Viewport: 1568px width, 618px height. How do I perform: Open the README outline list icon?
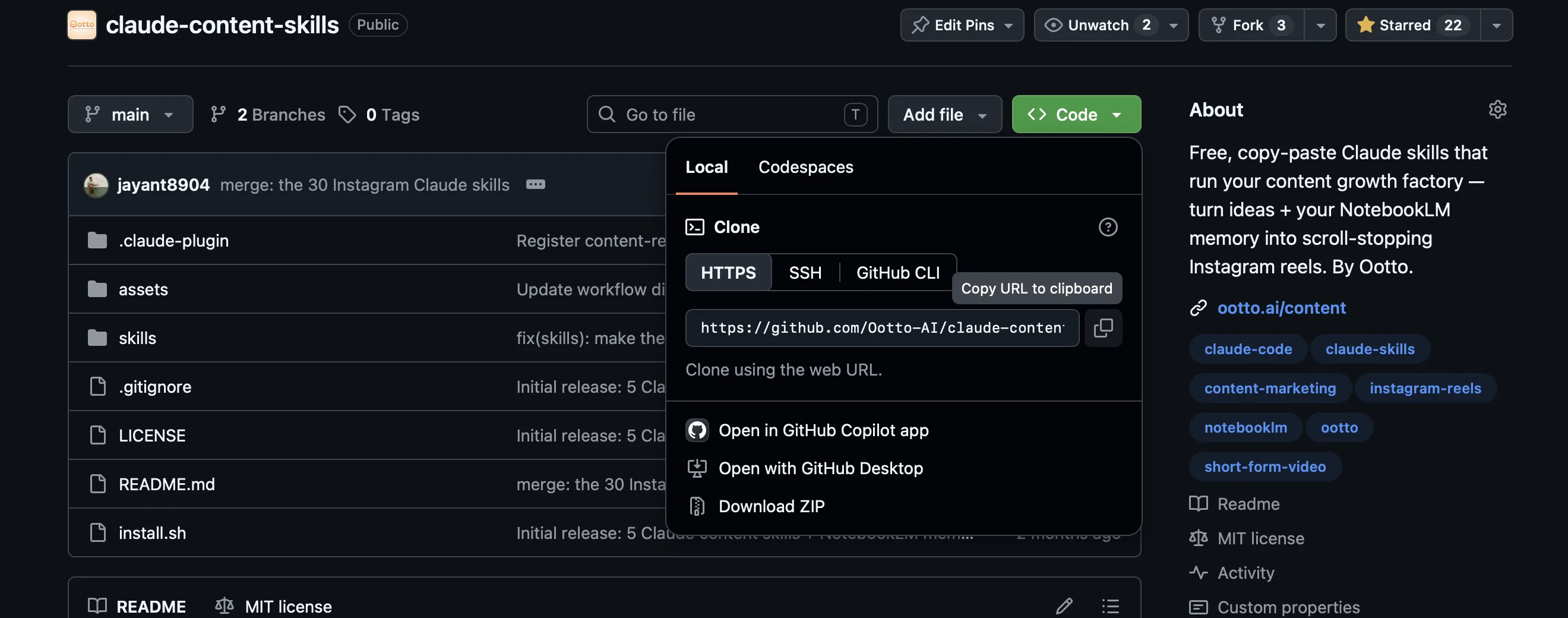[1110, 606]
